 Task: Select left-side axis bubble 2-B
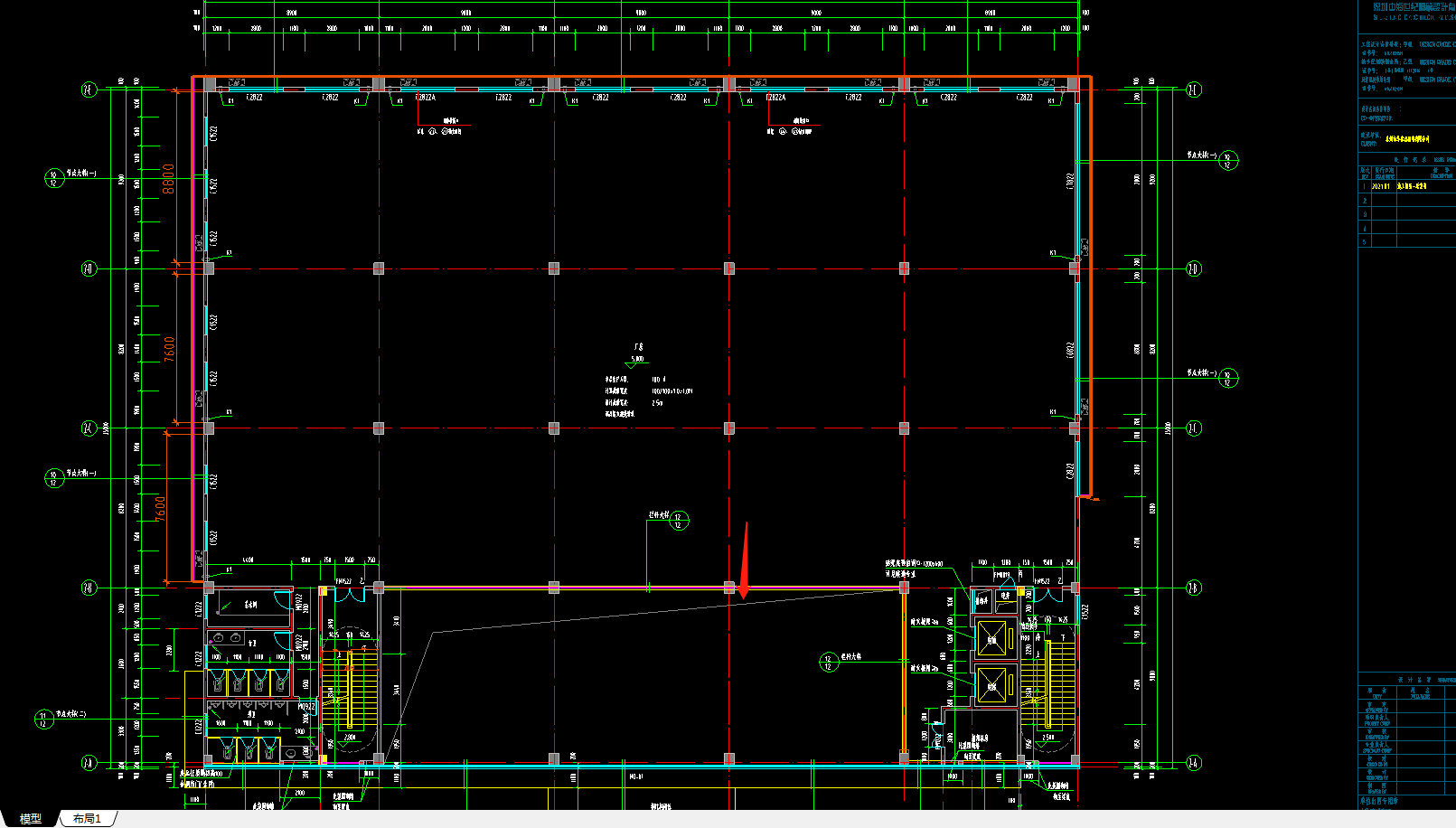pos(89,588)
